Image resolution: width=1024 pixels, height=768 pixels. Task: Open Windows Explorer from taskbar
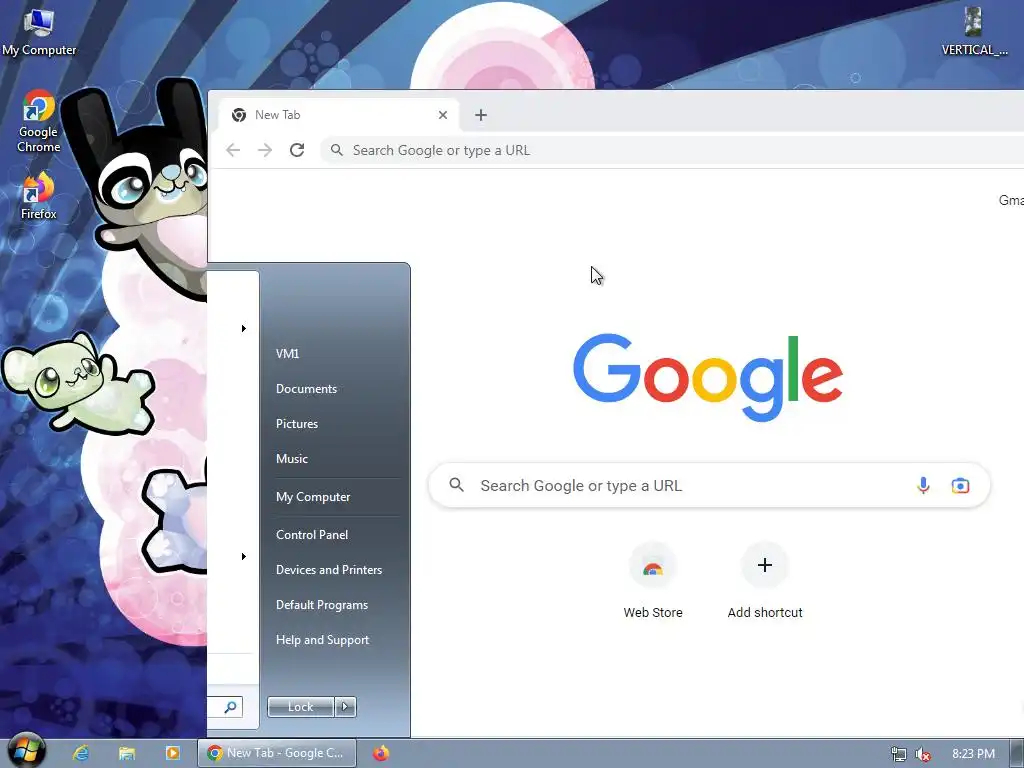[127, 753]
